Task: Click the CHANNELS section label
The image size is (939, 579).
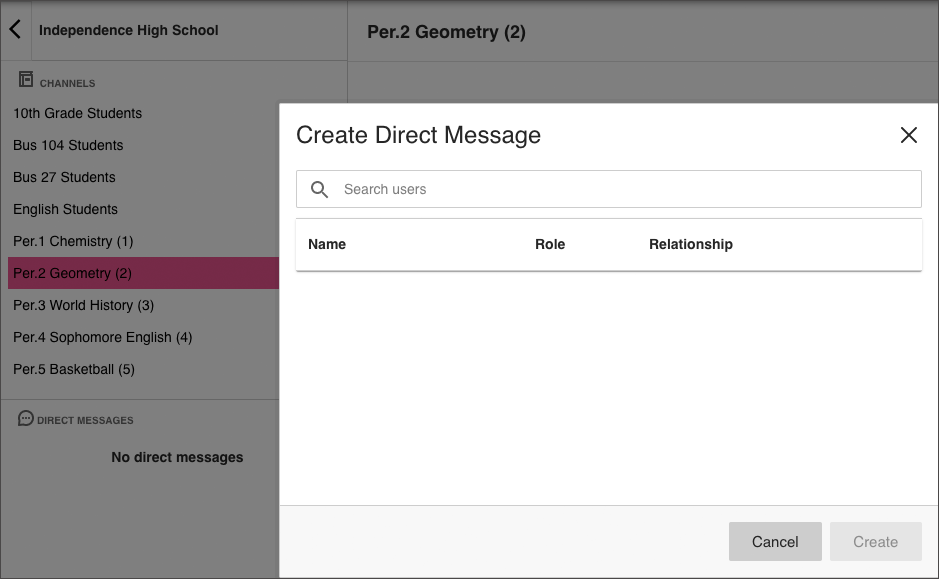Action: pyautogui.click(x=67, y=83)
